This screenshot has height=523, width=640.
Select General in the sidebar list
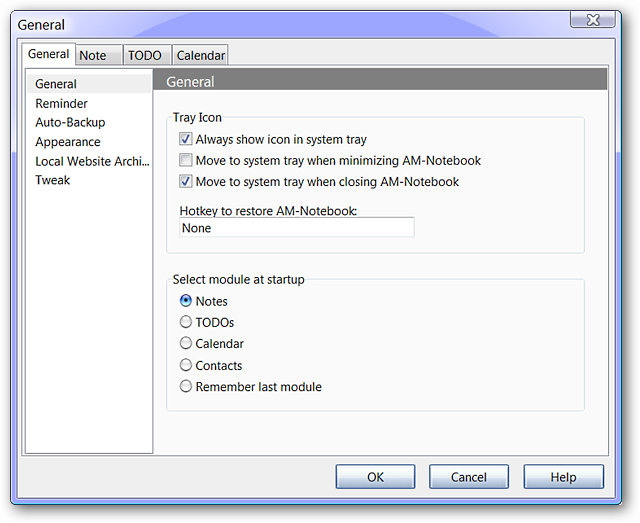(88, 84)
